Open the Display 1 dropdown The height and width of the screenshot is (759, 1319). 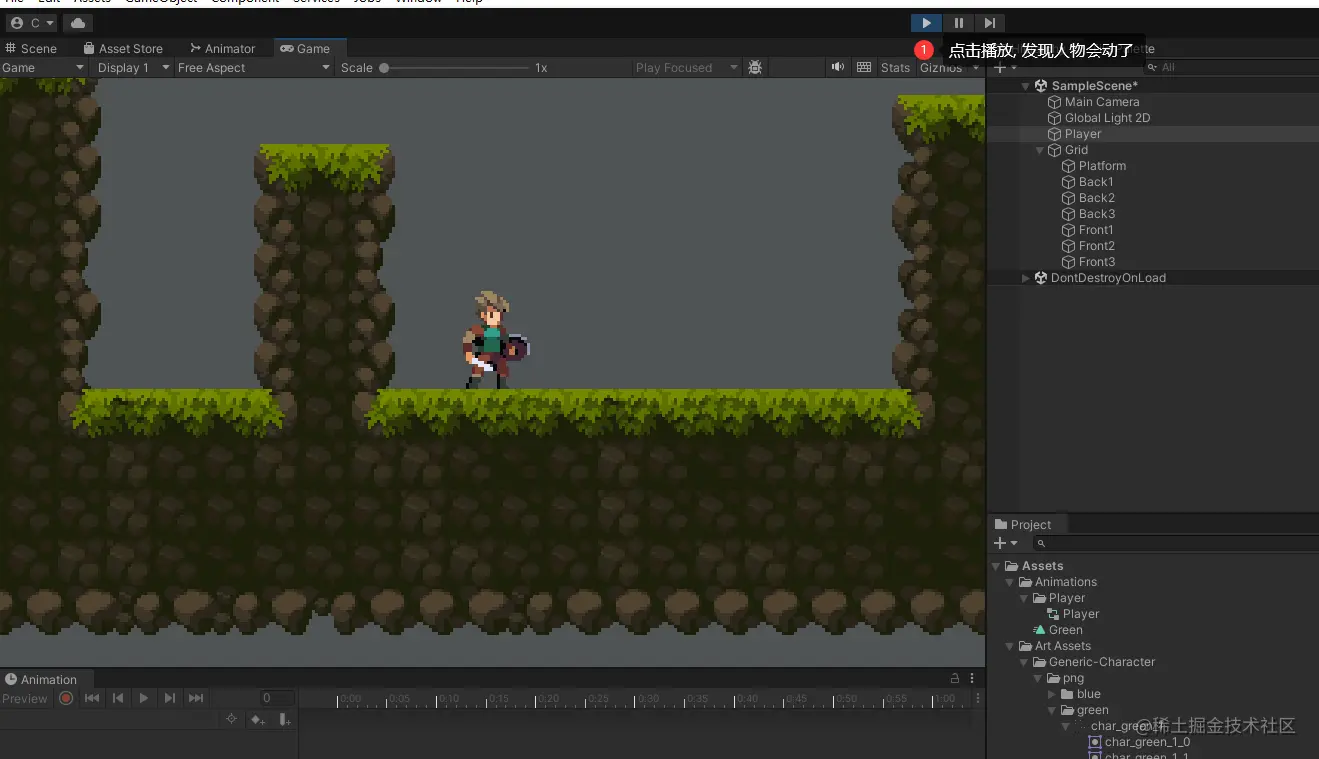[133, 68]
